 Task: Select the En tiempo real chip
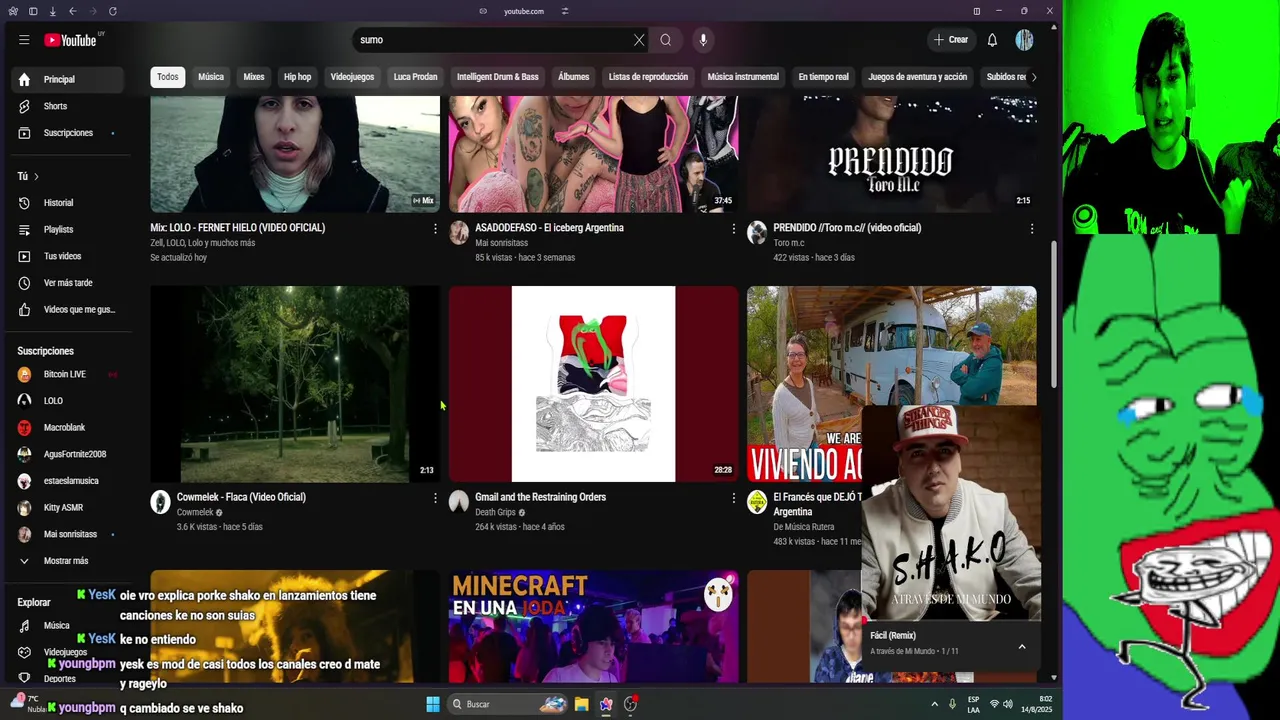coord(823,77)
